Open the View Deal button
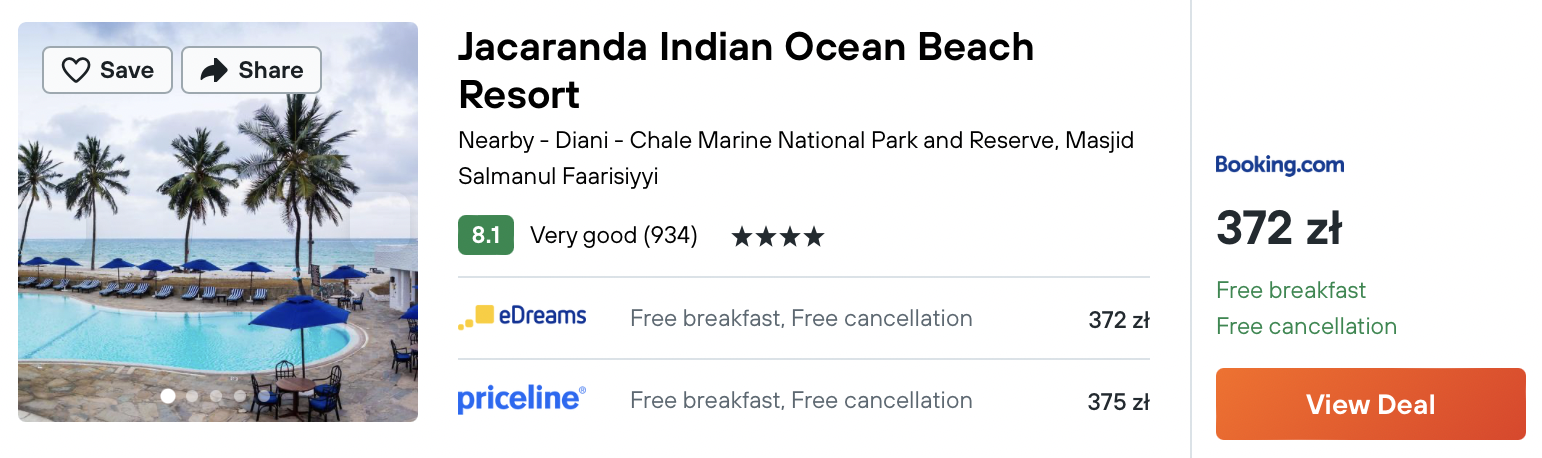 pos(1370,404)
